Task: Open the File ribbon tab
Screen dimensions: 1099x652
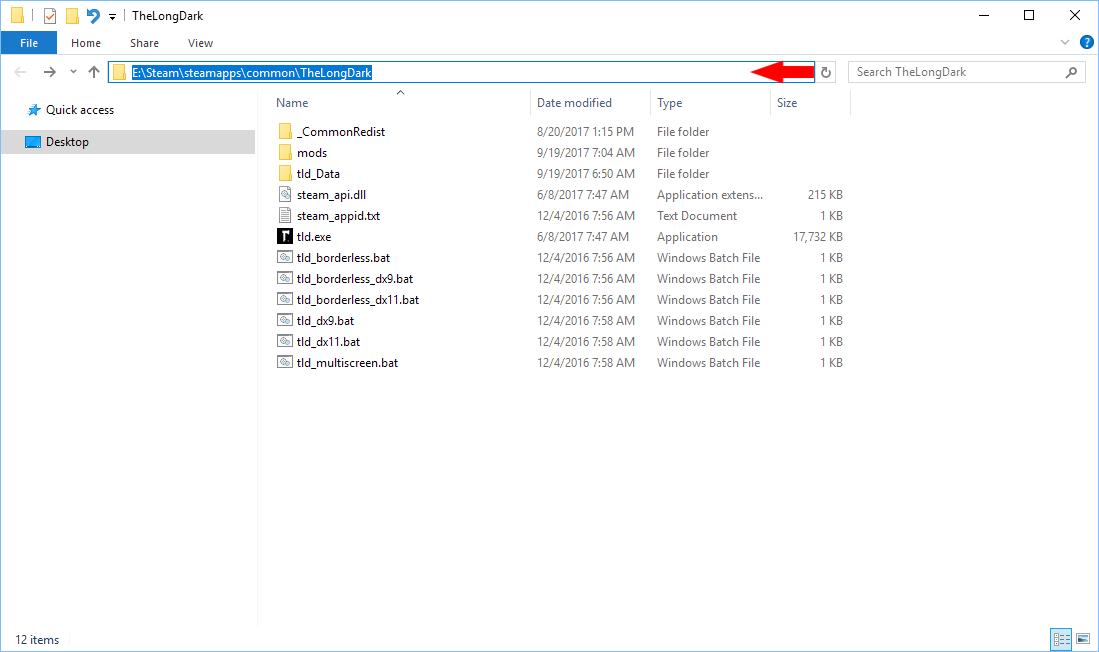Action: [x=29, y=43]
